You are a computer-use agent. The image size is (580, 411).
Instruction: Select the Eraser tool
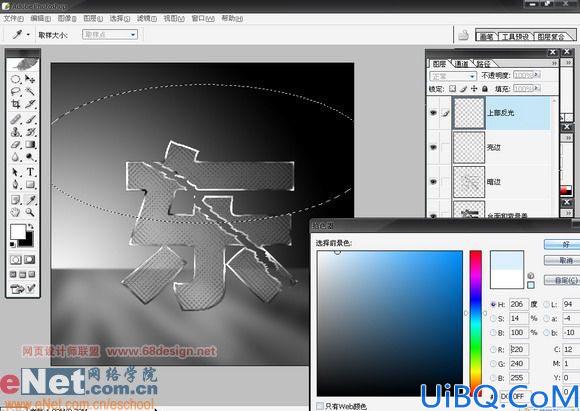tap(15, 144)
